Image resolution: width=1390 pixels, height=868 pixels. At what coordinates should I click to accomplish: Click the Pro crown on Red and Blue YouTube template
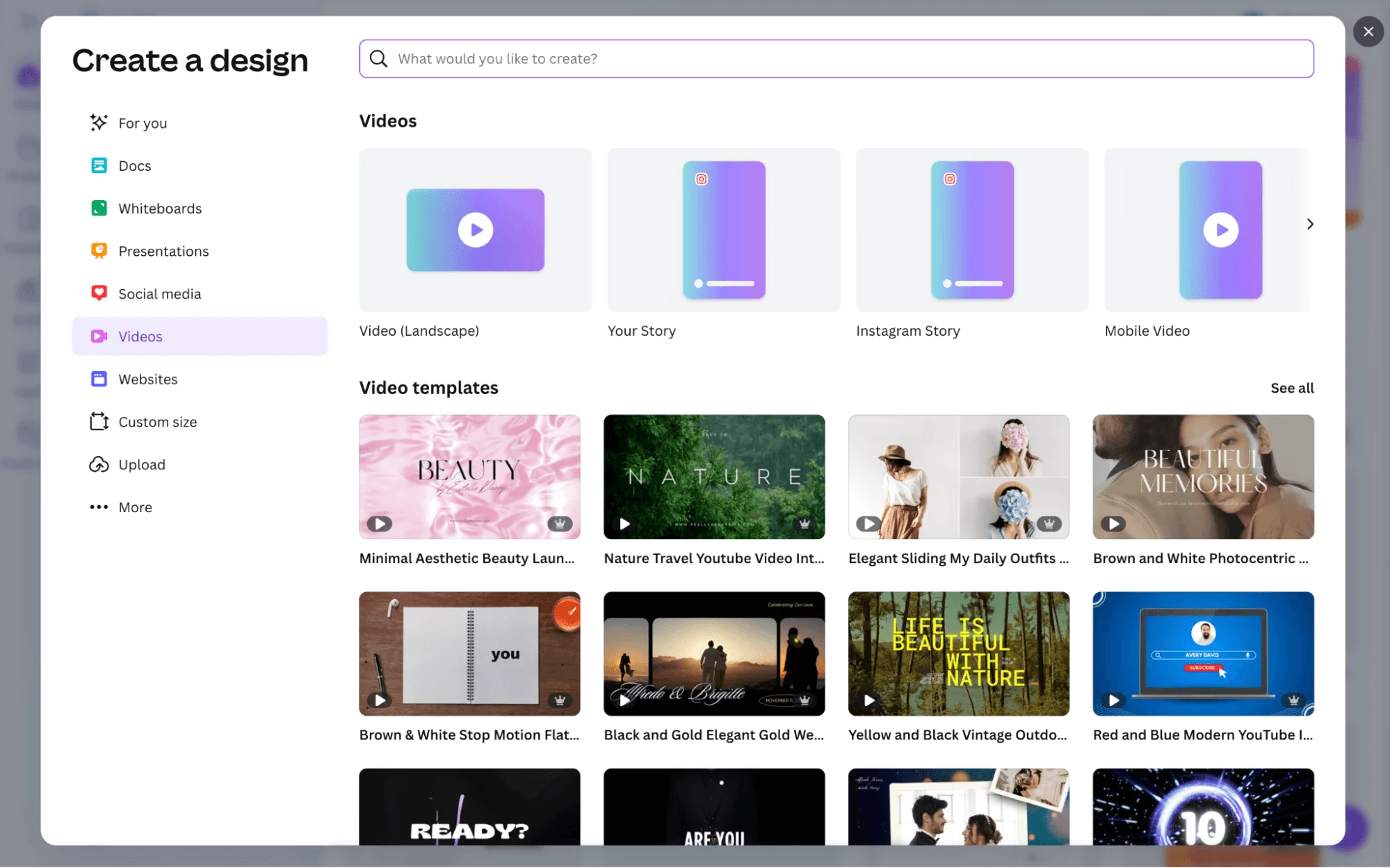click(1293, 700)
